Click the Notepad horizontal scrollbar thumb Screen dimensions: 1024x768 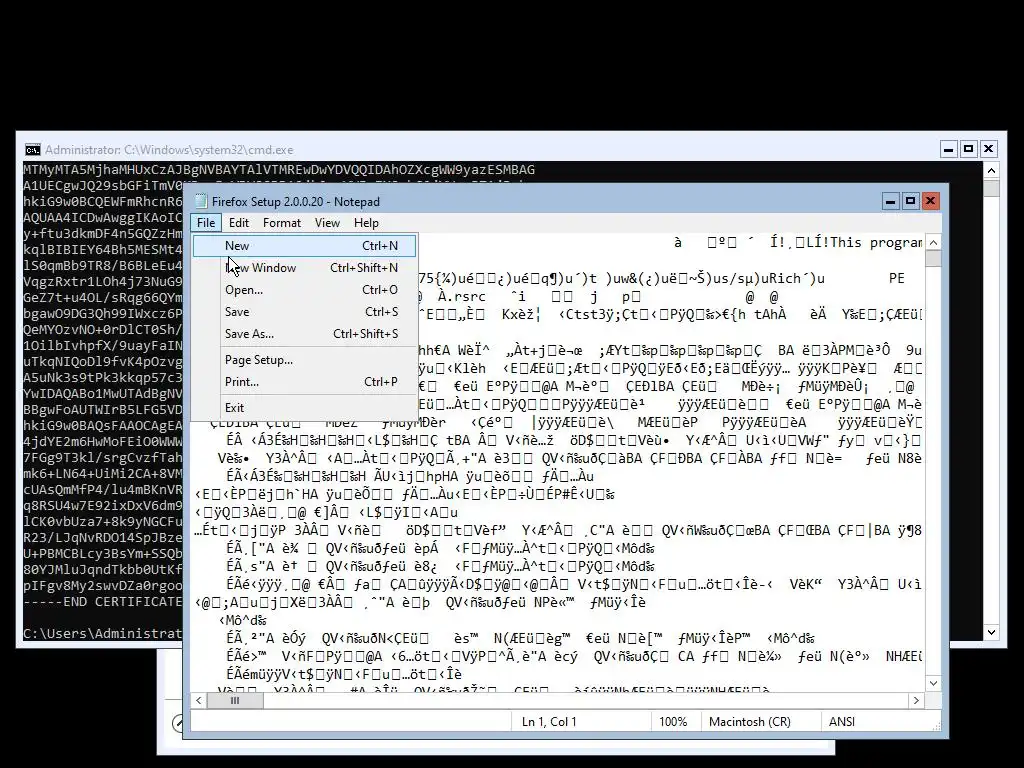[x=235, y=700]
